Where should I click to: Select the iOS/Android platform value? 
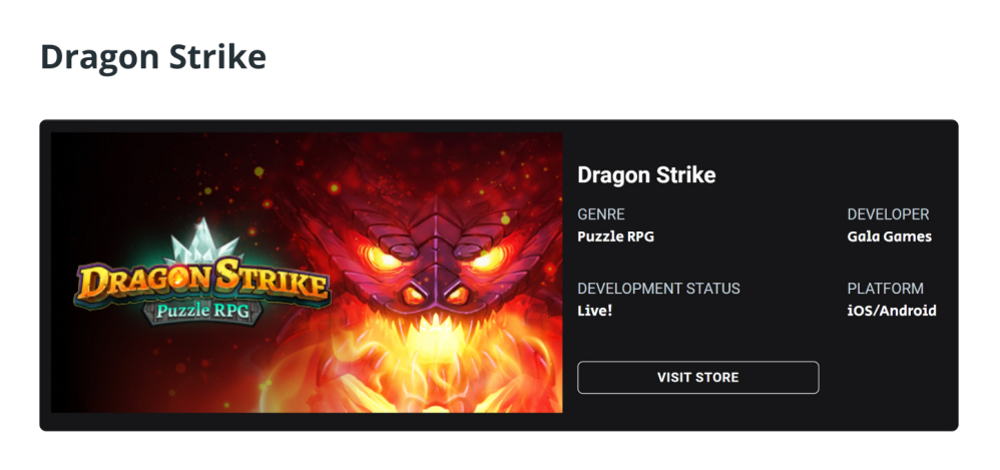click(892, 311)
